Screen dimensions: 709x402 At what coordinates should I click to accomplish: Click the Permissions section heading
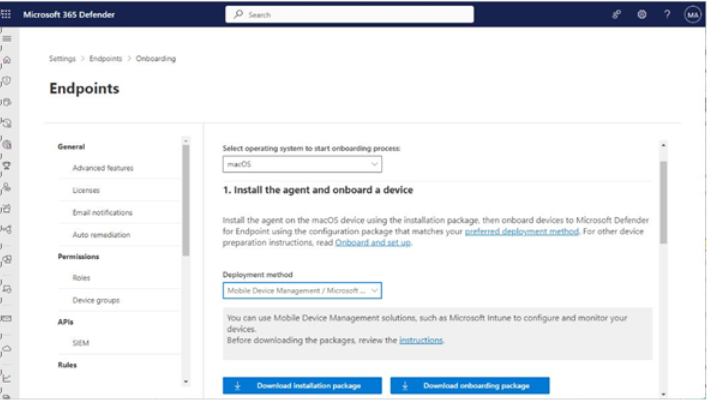click(x=78, y=257)
